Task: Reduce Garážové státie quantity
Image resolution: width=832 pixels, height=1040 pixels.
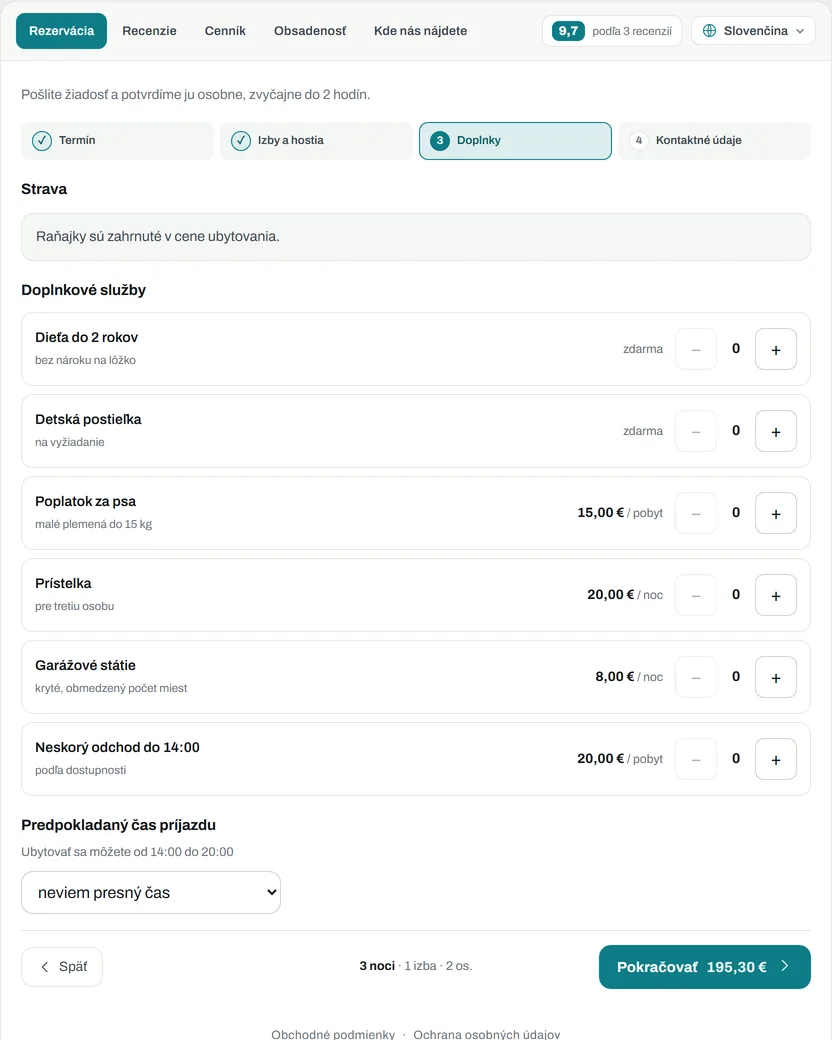Action: (696, 677)
